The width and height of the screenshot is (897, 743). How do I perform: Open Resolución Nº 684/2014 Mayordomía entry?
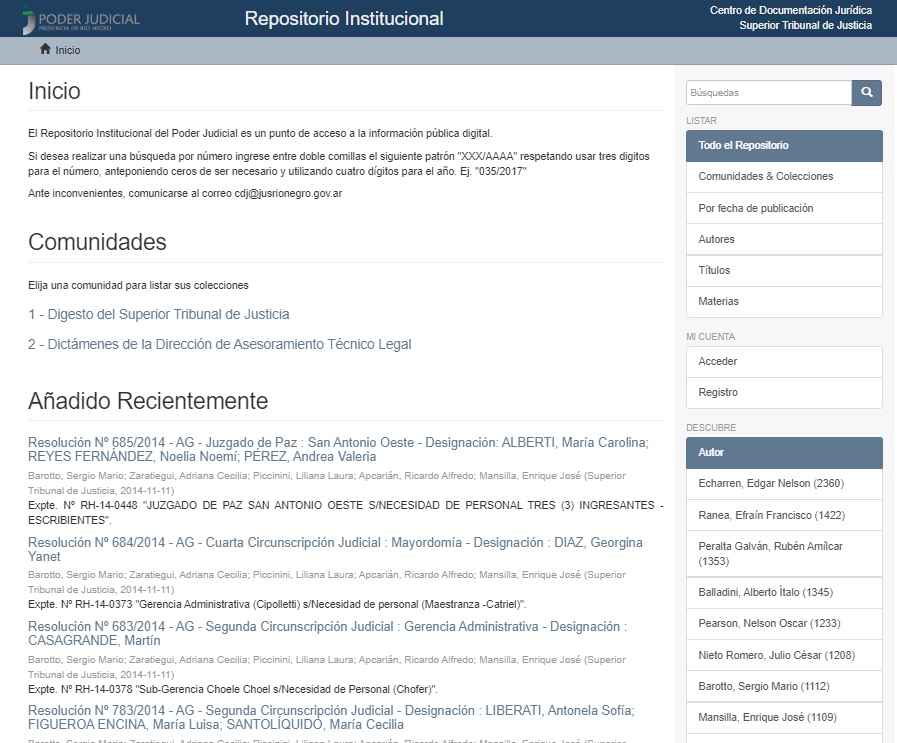click(x=335, y=549)
